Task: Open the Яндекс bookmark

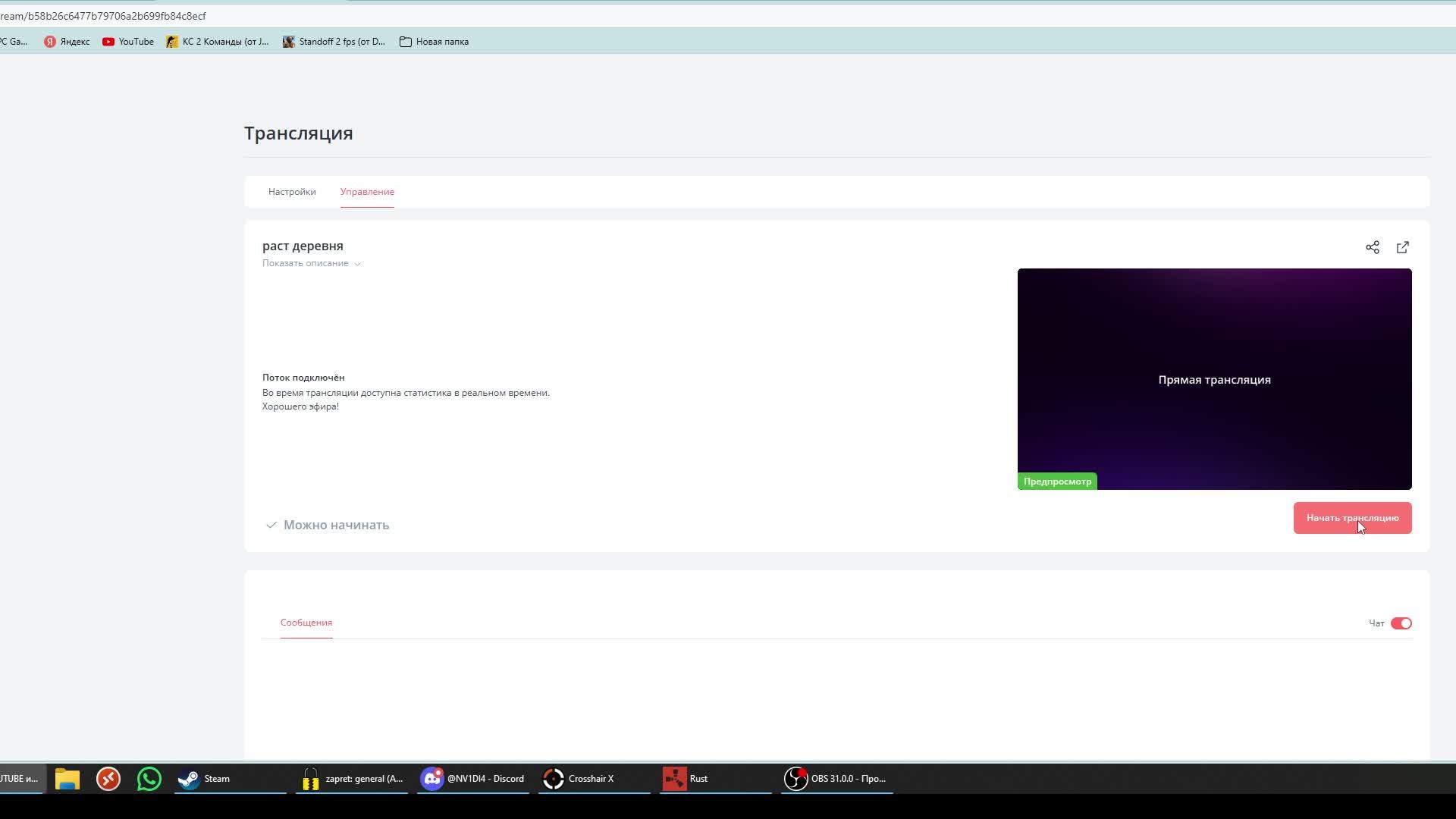Action: pyautogui.click(x=67, y=42)
